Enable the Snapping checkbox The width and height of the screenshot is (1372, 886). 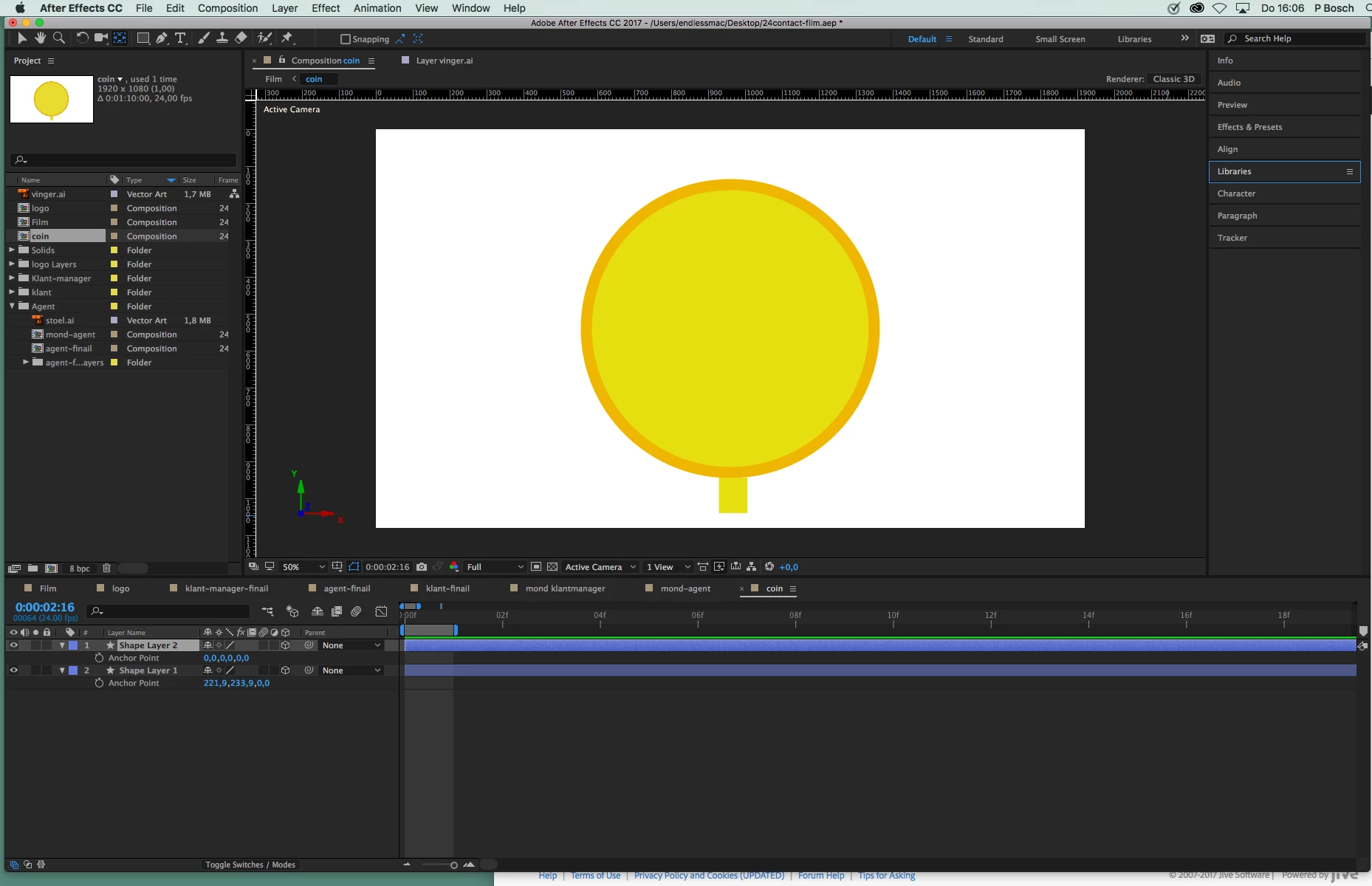(345, 39)
